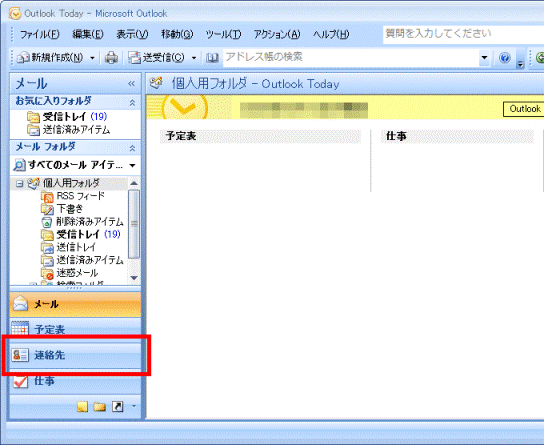Click the Outlook icon in title bar
The width and height of the screenshot is (544, 445).
pos(15,14)
